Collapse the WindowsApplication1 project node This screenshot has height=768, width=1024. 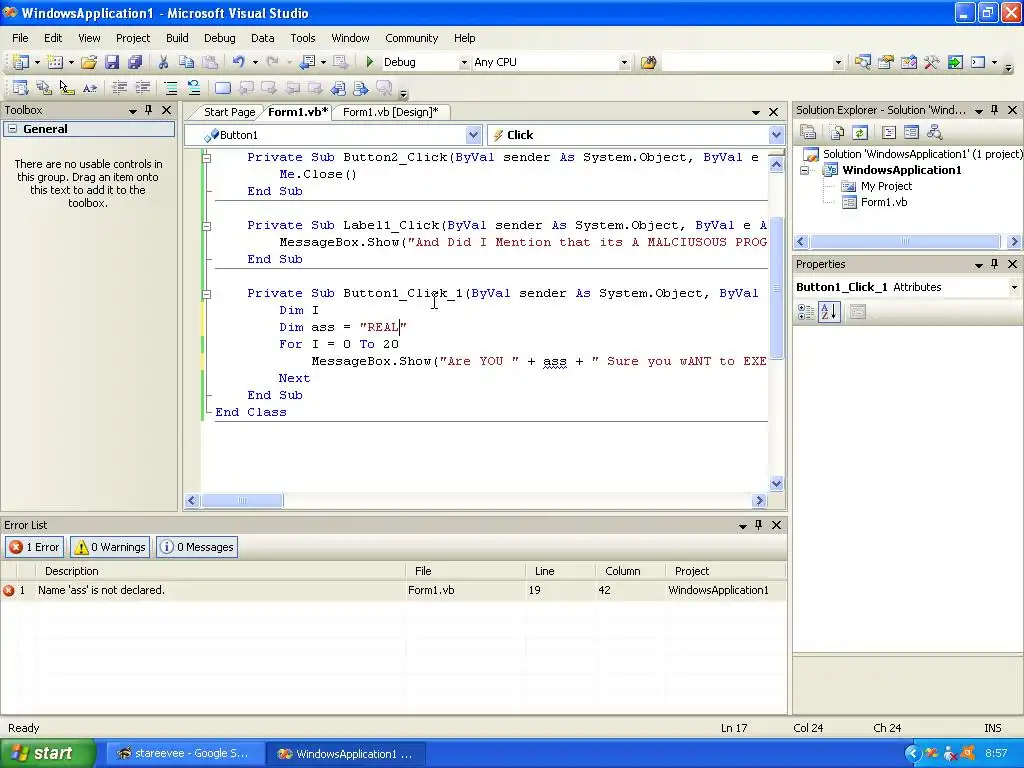pos(805,170)
